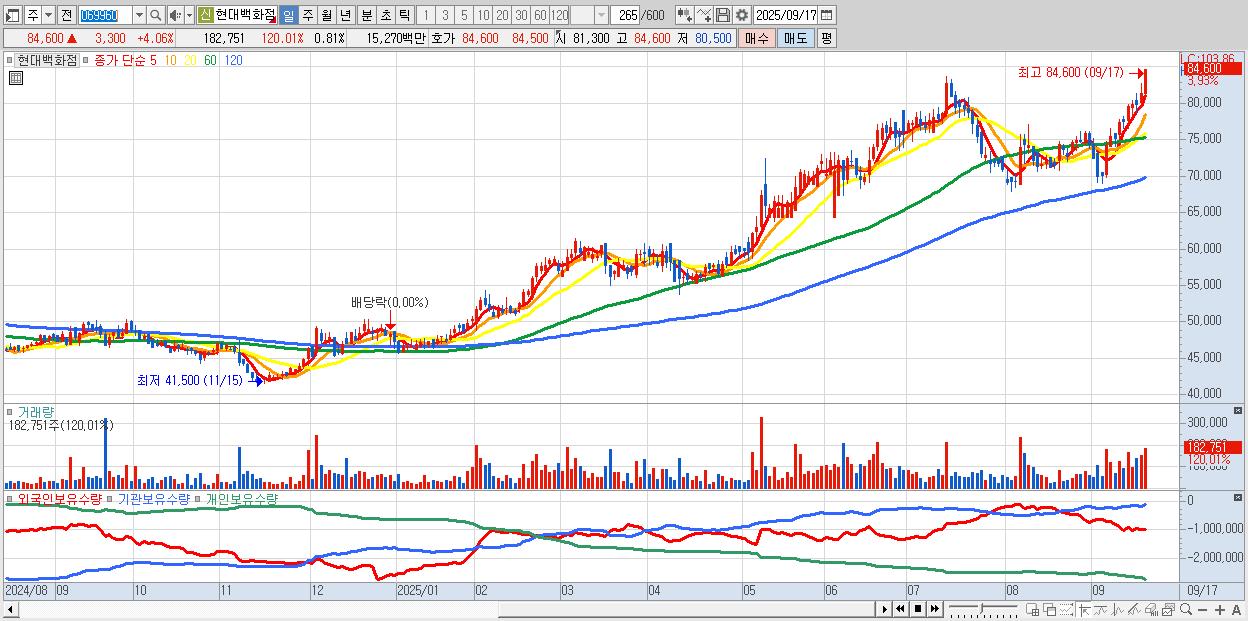Click the plus zoom-in icon
The height and width of the screenshot is (621, 1248).
[1220, 609]
